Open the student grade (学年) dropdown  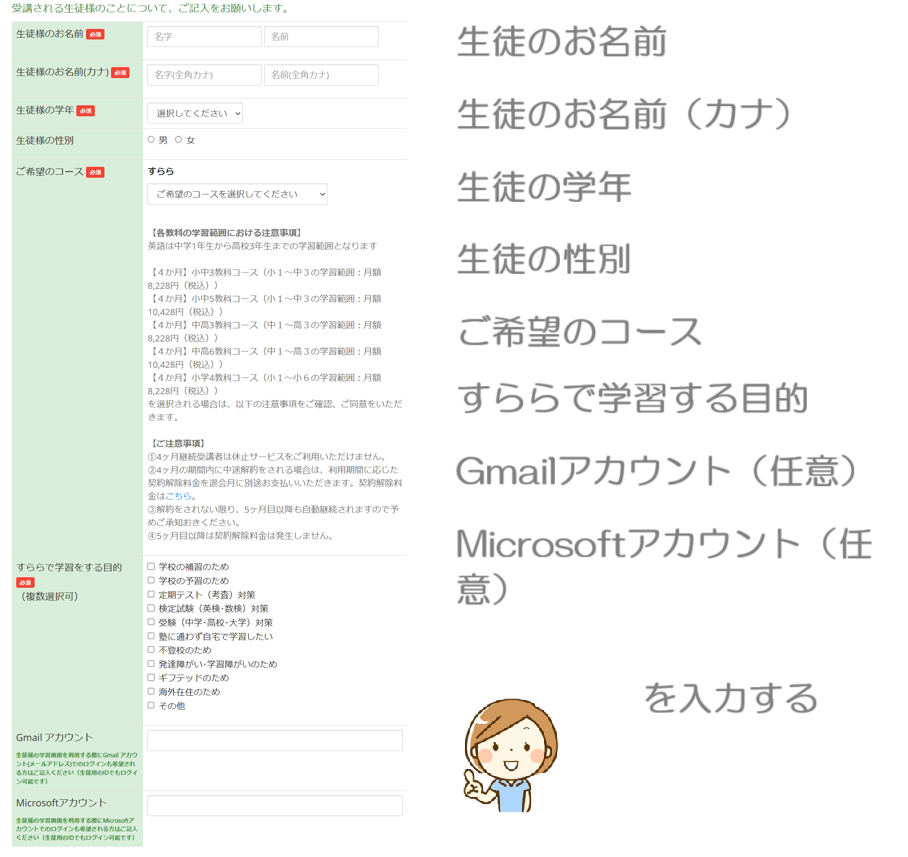click(195, 113)
